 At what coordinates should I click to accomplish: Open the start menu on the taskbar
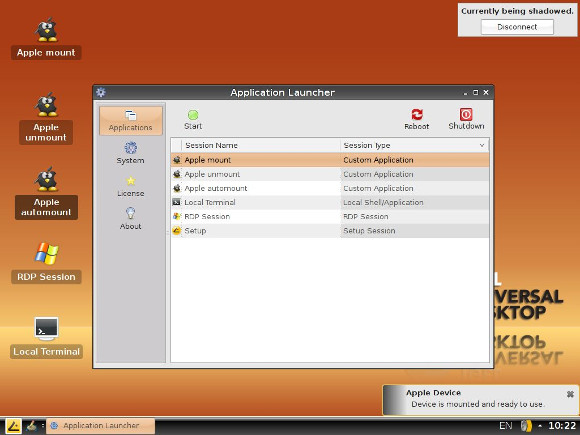click(13, 426)
